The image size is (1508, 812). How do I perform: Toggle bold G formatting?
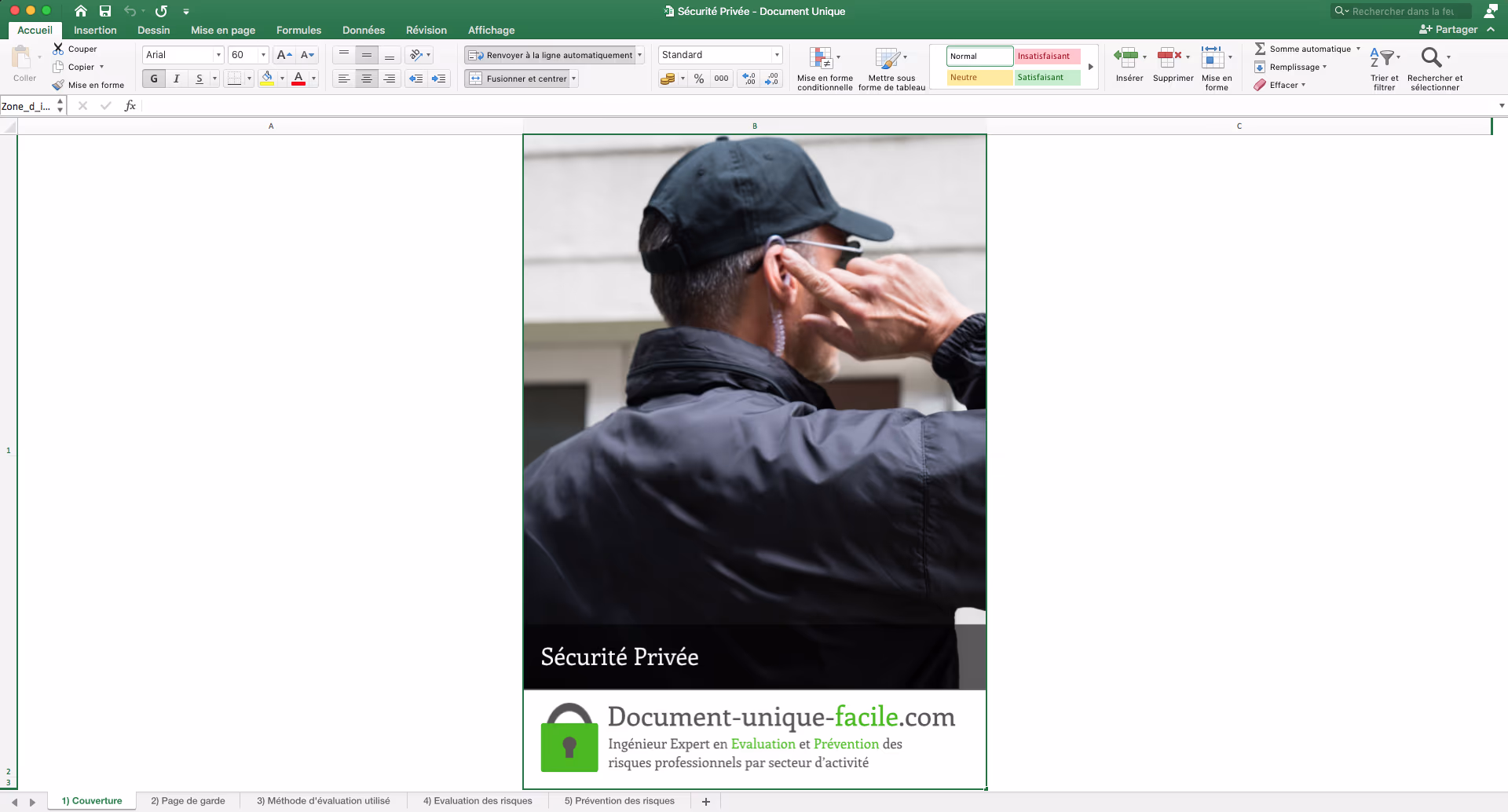click(154, 79)
